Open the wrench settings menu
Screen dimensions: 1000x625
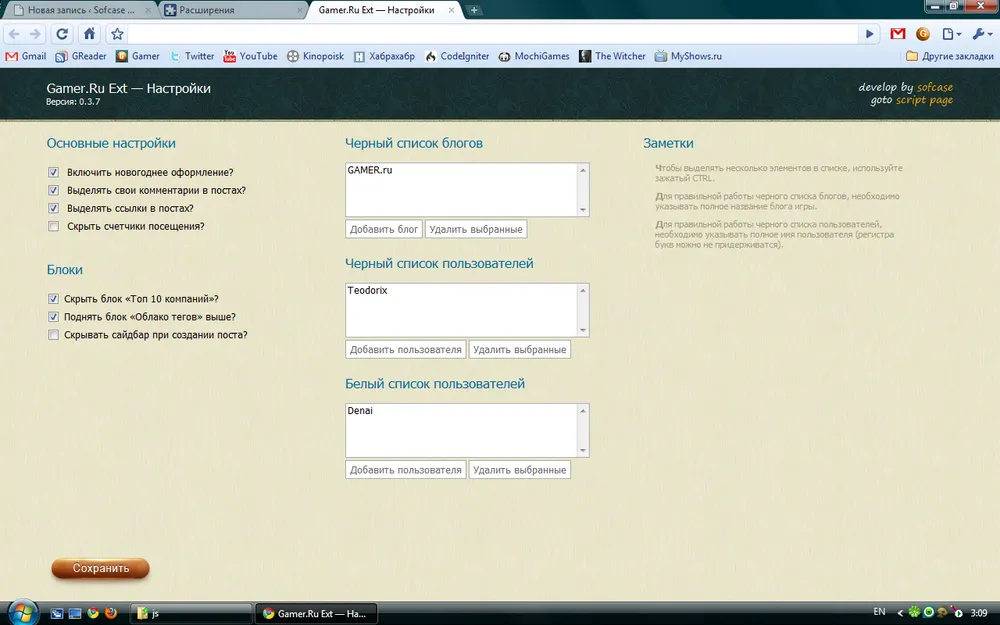(x=979, y=34)
